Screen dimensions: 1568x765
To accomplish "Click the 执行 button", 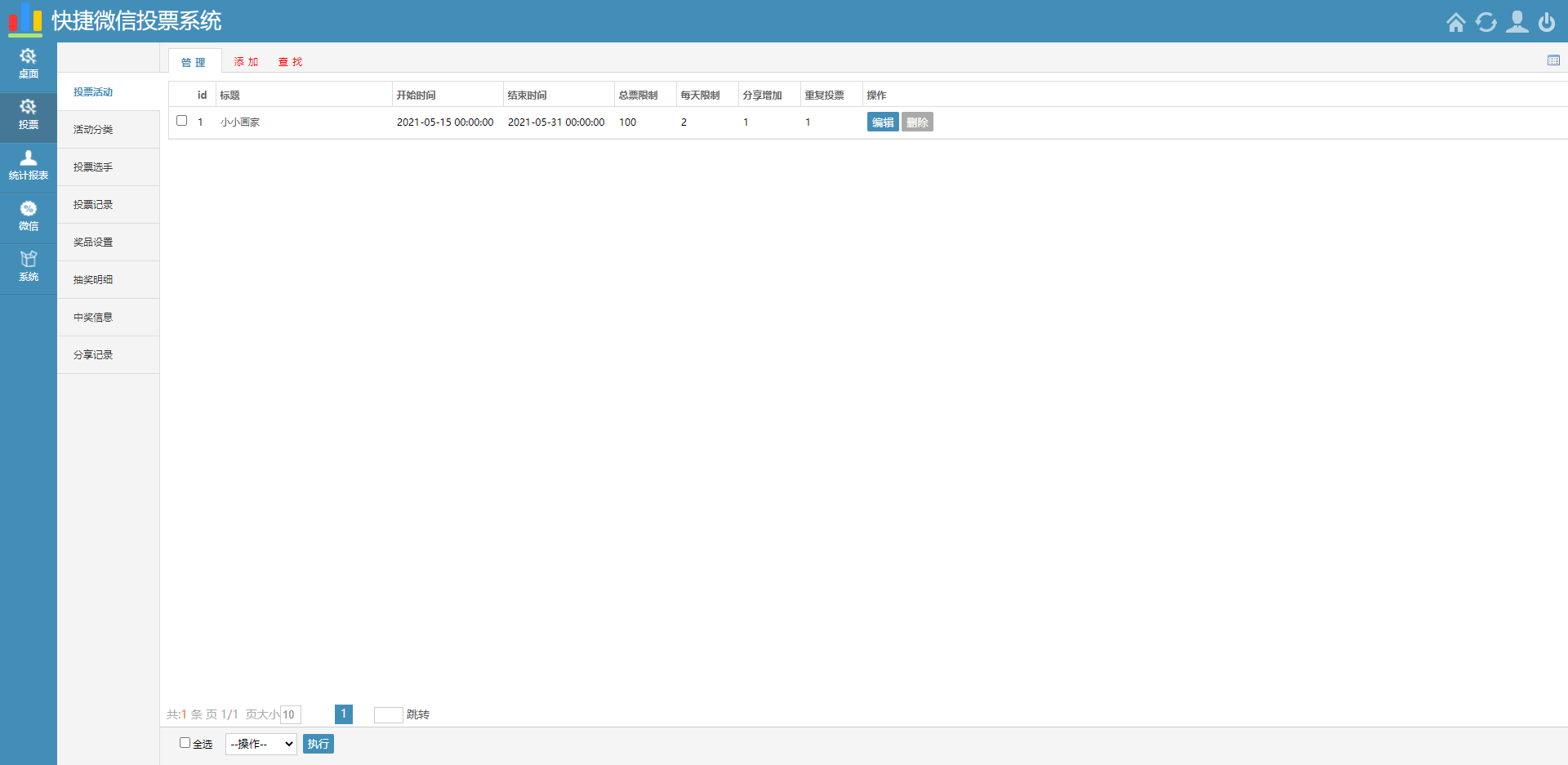I will (318, 744).
